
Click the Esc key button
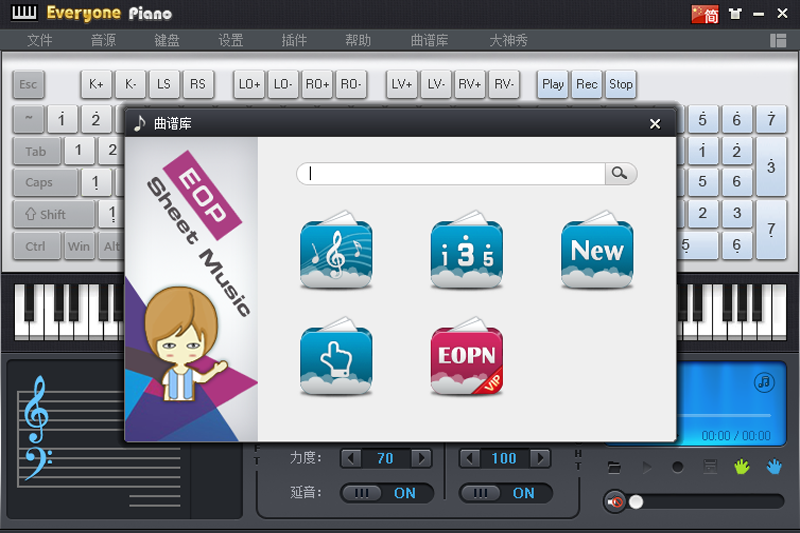(x=29, y=84)
